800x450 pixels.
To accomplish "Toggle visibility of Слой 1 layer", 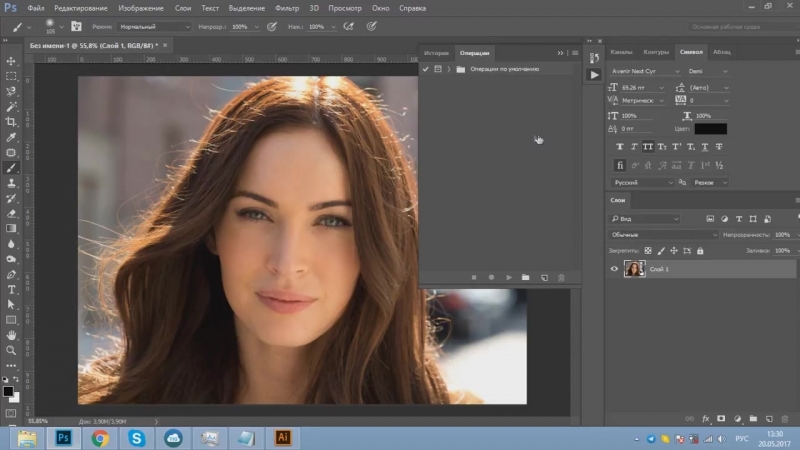I will click(x=615, y=269).
